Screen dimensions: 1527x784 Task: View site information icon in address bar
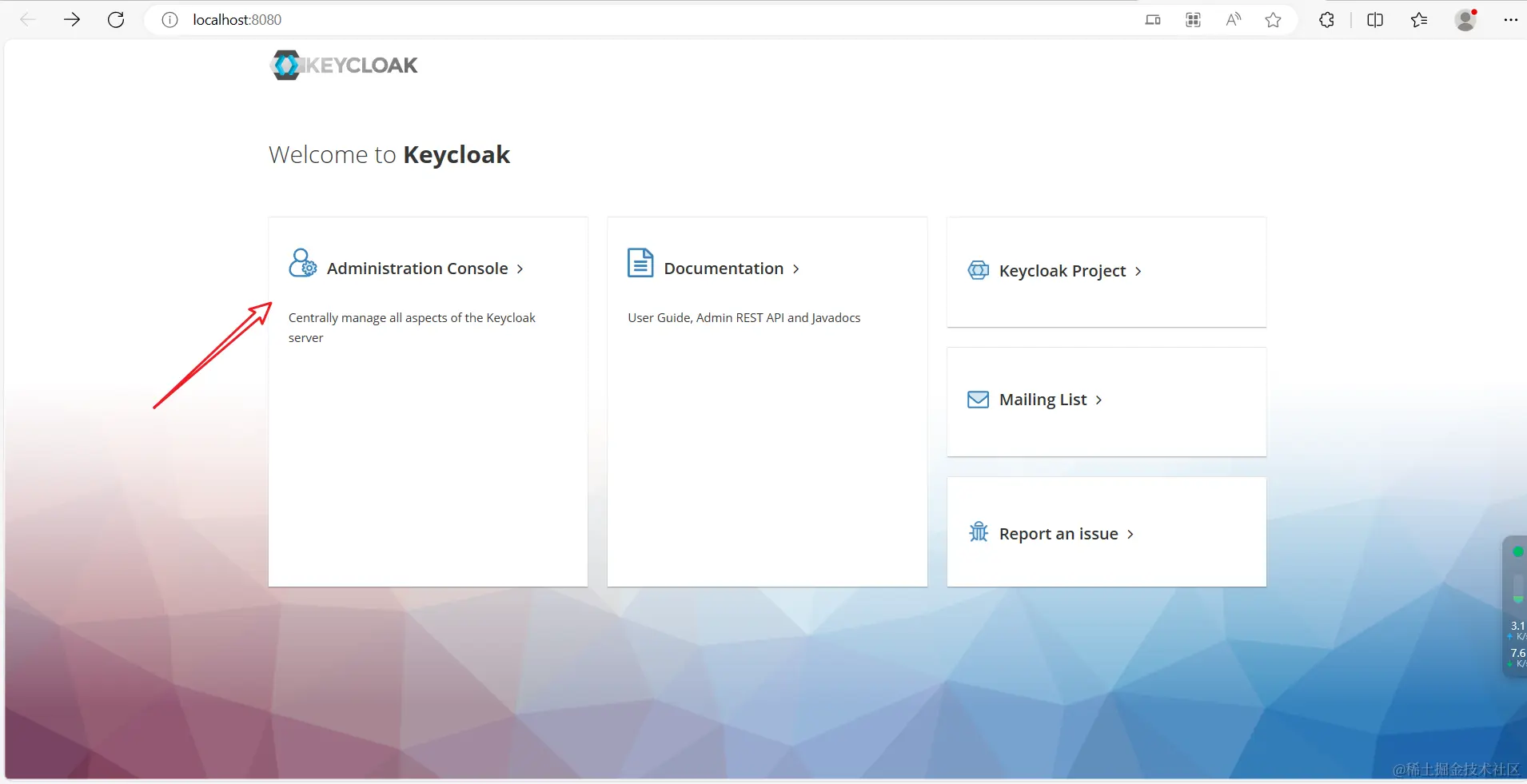pos(169,20)
